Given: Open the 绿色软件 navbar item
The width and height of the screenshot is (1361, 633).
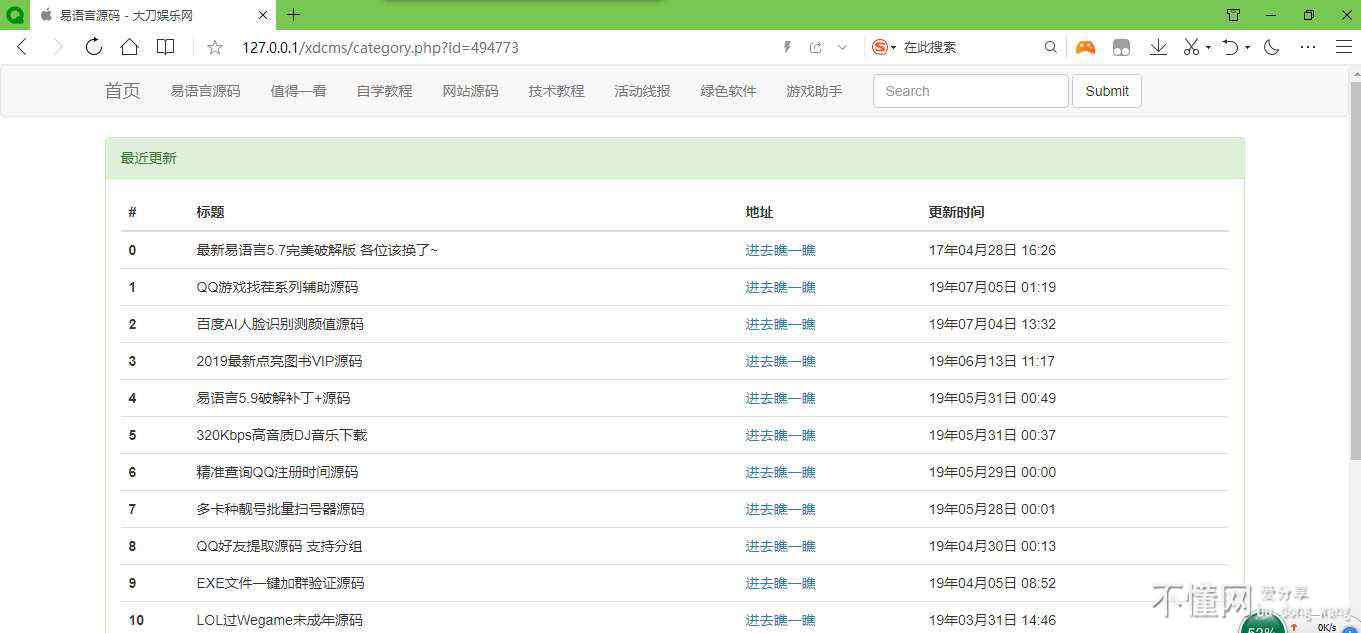Looking at the screenshot, I should [x=728, y=91].
